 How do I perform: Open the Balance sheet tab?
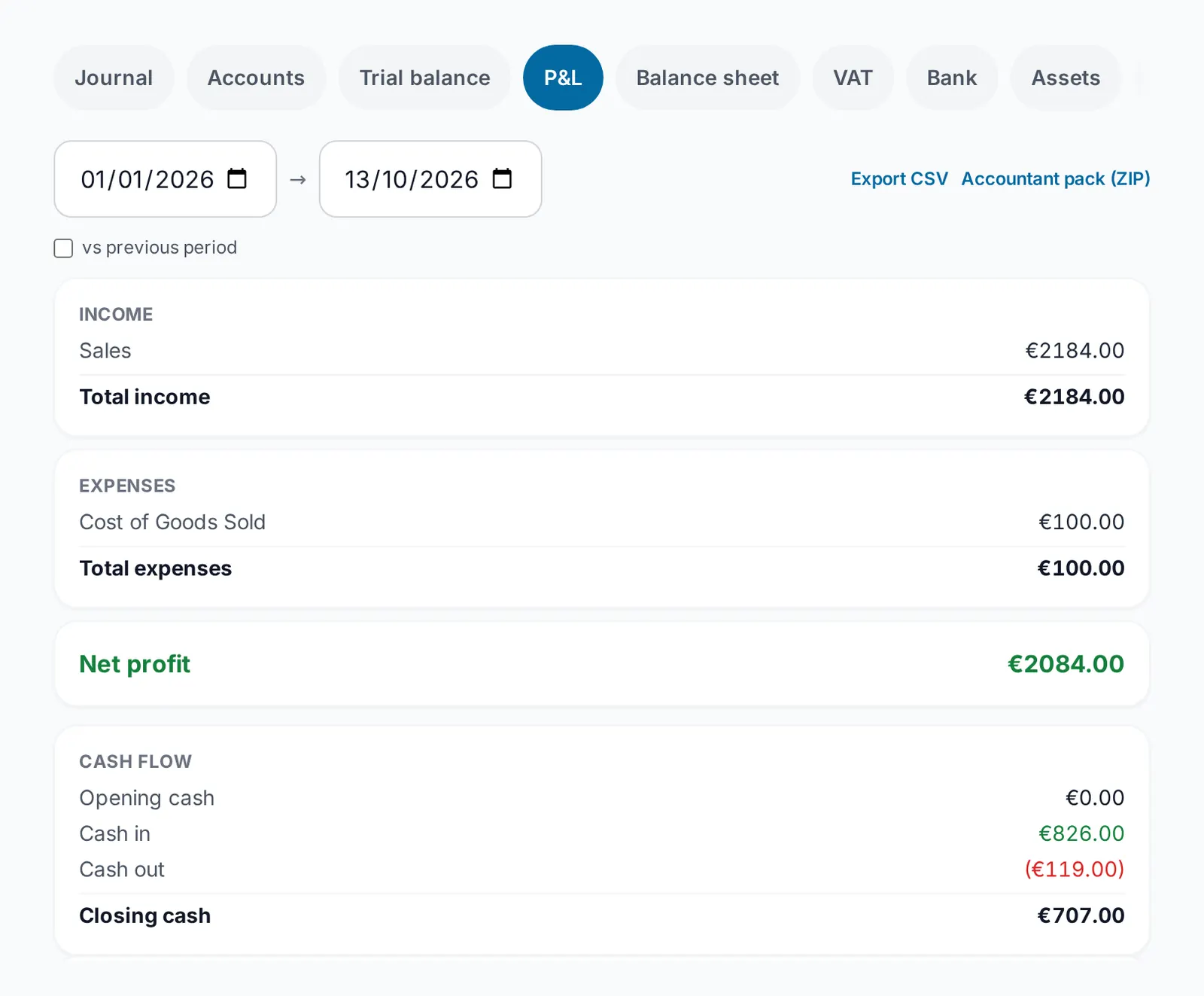[x=707, y=78]
